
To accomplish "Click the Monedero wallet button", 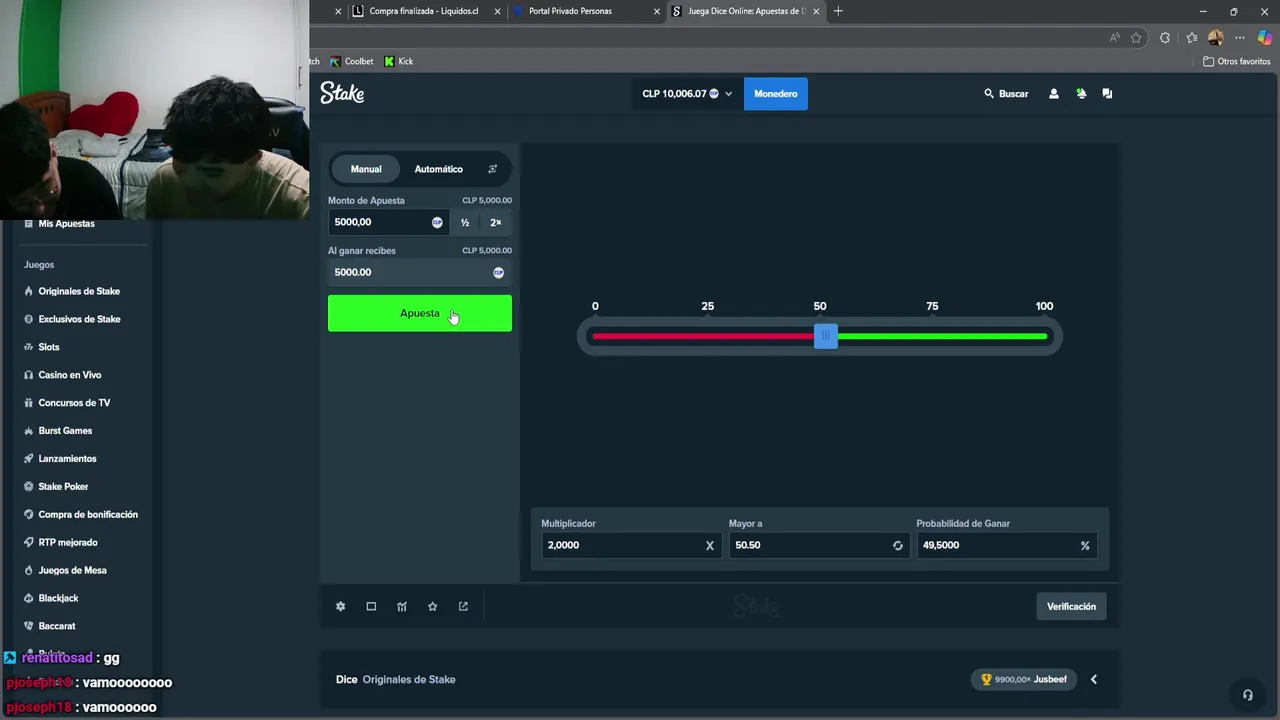I will [776, 93].
